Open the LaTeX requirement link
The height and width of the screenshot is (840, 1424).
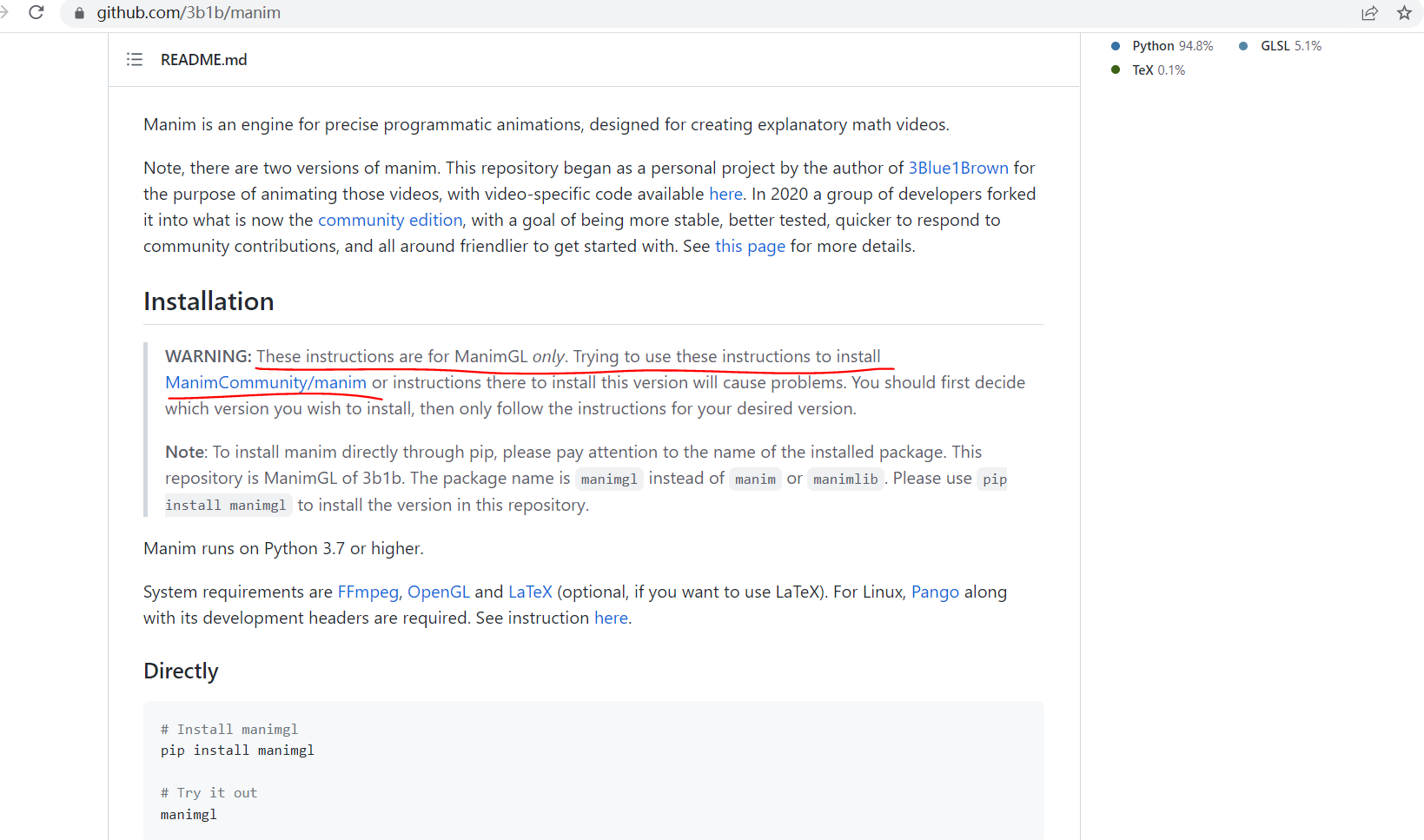coord(530,592)
